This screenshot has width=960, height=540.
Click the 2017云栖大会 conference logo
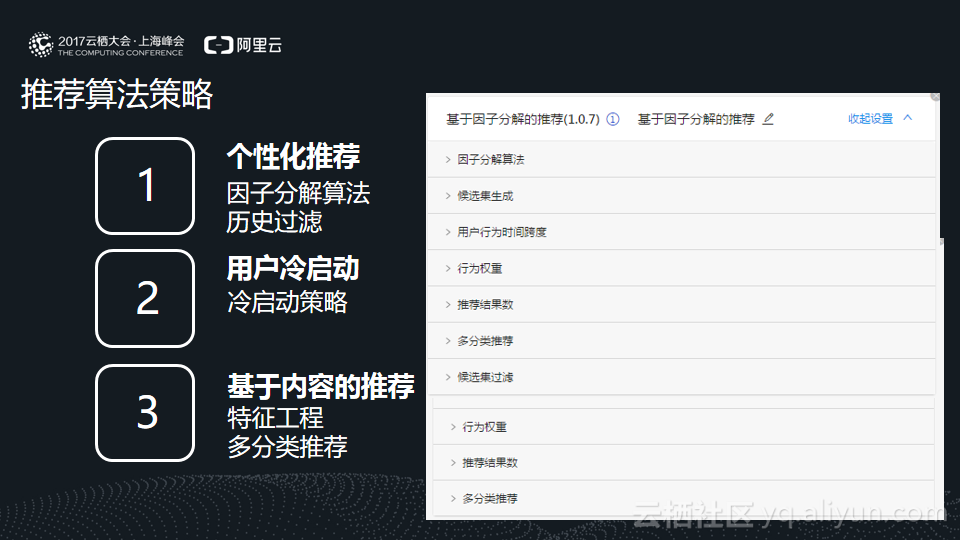[106, 45]
